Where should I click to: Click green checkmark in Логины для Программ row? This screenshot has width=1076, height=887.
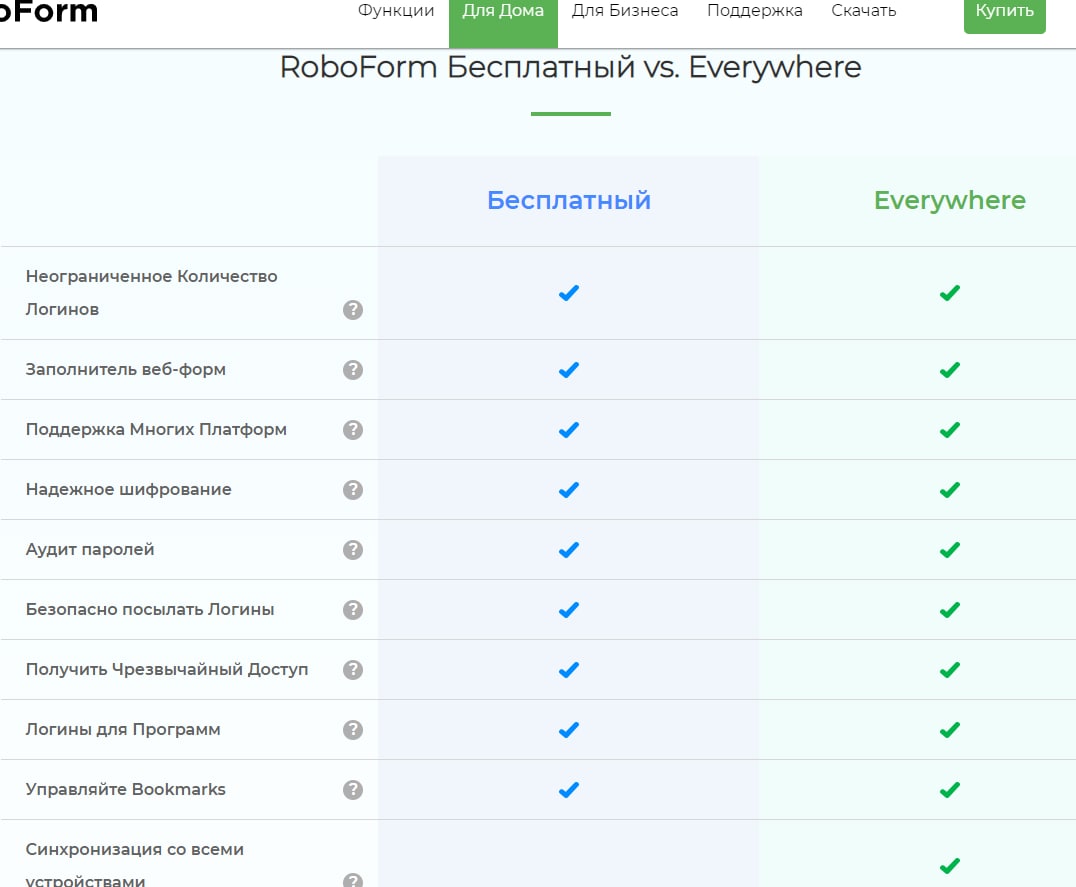pyautogui.click(x=950, y=730)
